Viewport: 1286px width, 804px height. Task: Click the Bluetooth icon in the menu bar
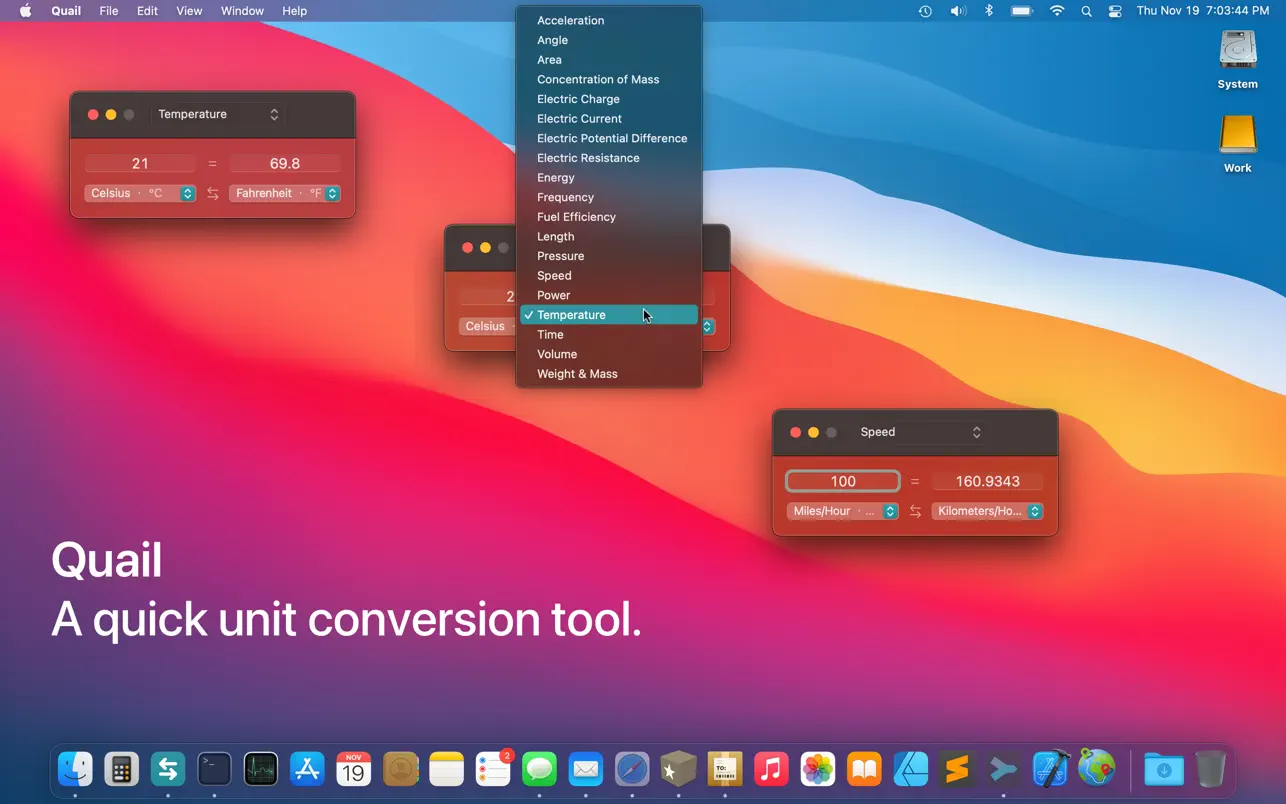pyautogui.click(x=988, y=11)
